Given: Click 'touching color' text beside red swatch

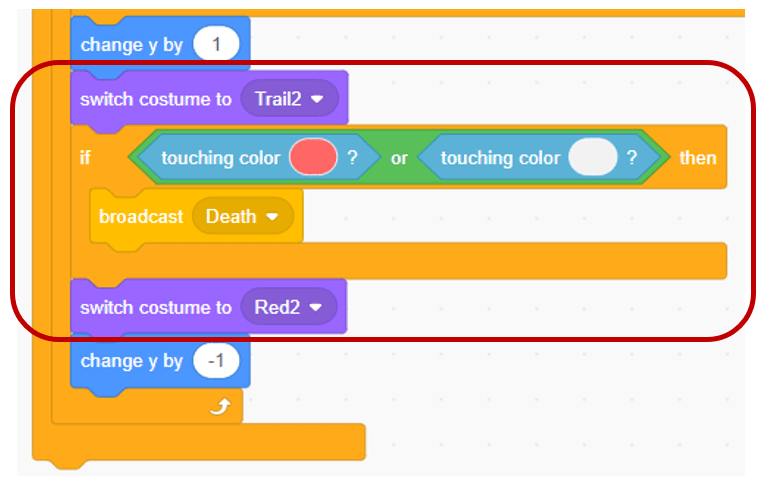Looking at the screenshot, I should (x=221, y=158).
